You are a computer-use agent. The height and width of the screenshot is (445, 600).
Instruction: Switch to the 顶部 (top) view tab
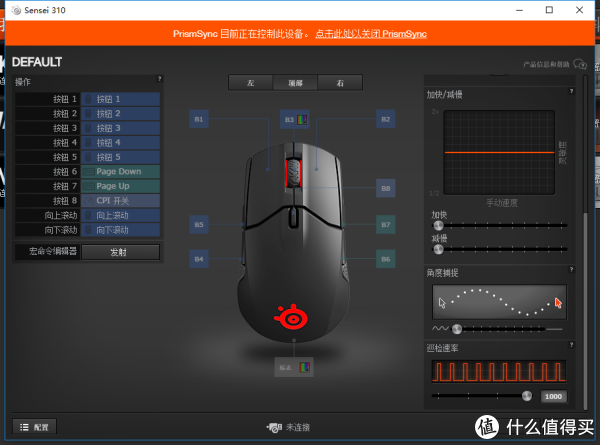tap(295, 83)
